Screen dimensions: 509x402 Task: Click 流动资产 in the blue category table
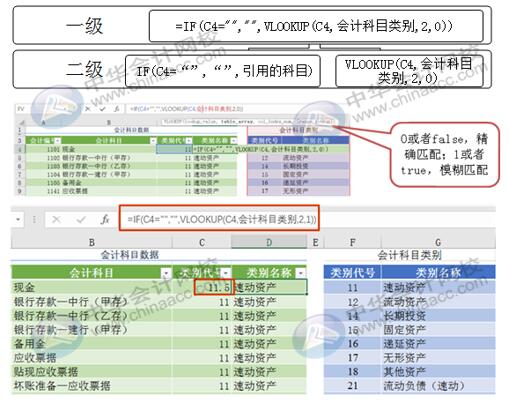point(438,302)
